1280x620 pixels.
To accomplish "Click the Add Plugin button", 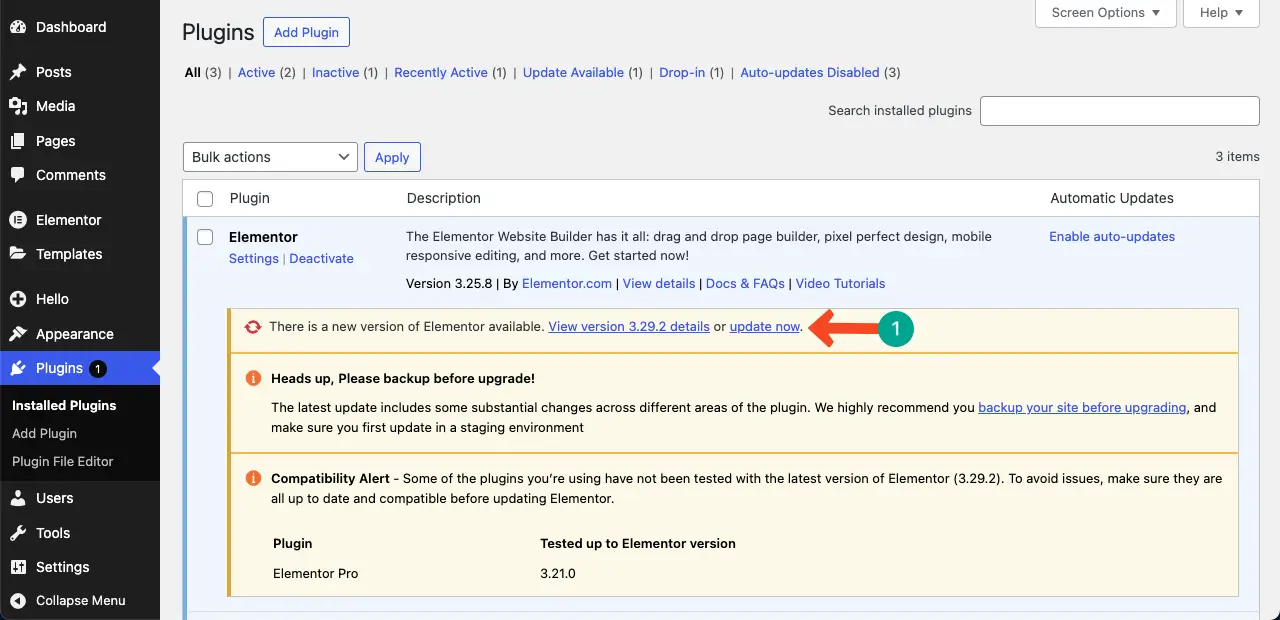I will [x=306, y=32].
